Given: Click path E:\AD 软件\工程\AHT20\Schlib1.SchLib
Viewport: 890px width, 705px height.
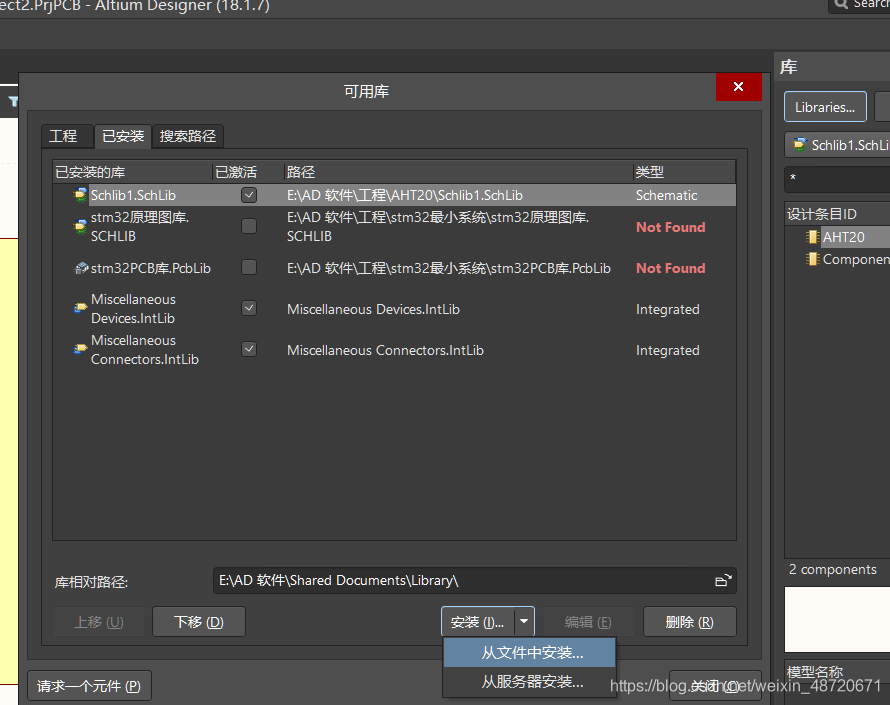Looking at the screenshot, I should pos(405,195).
